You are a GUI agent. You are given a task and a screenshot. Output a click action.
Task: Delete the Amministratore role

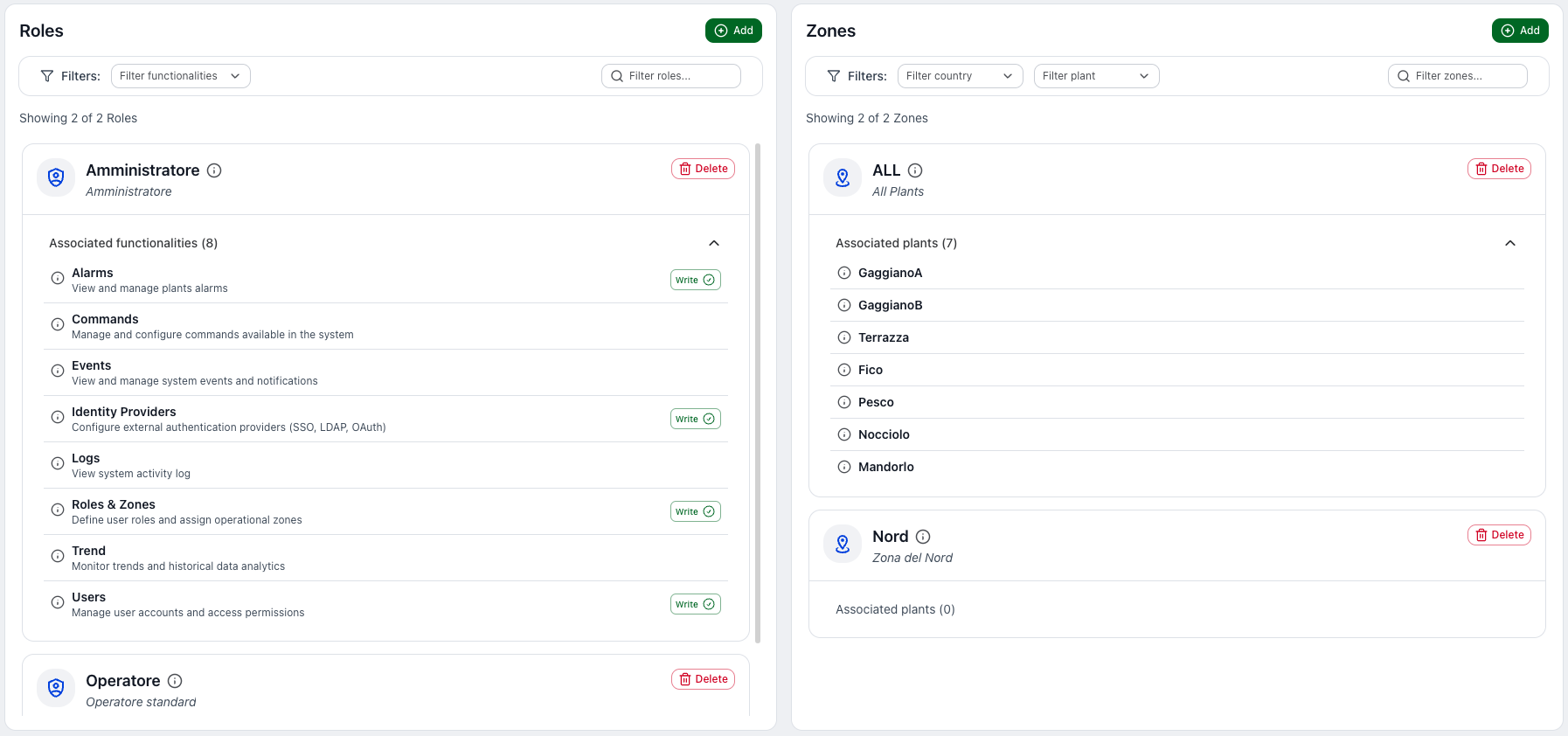point(704,169)
